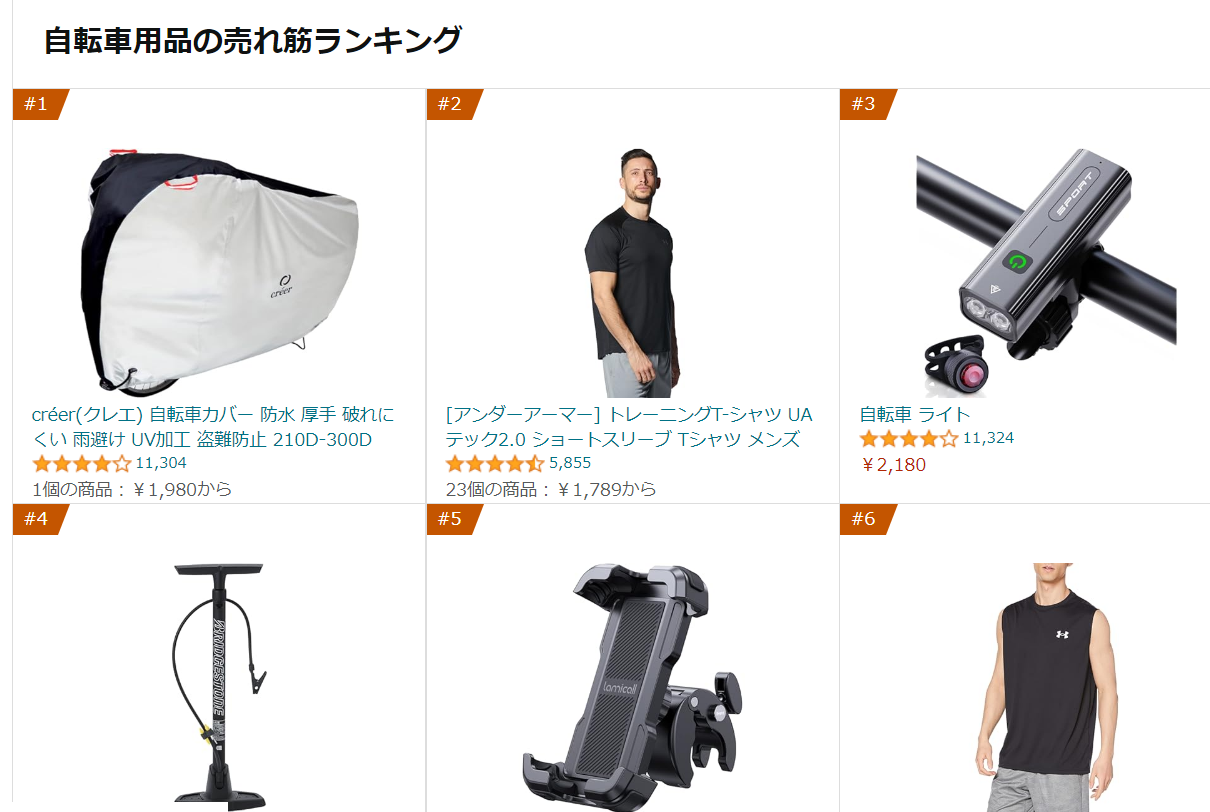Click the #5 rank badge

coord(452,519)
